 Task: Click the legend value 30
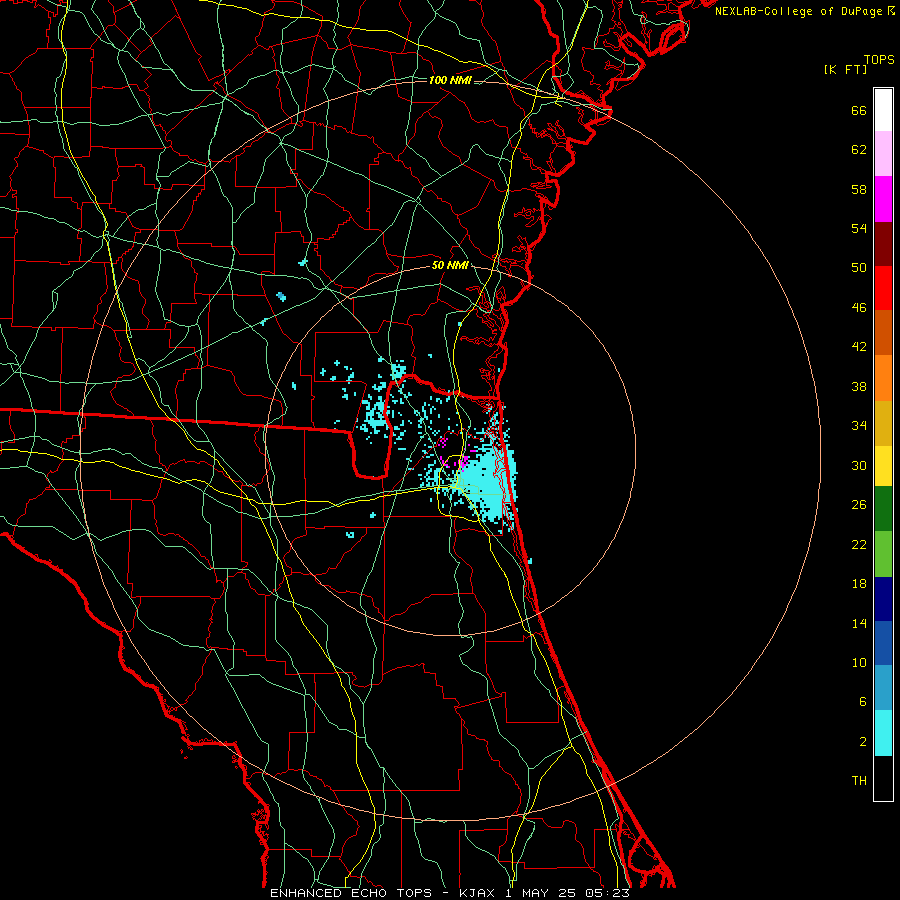[859, 465]
